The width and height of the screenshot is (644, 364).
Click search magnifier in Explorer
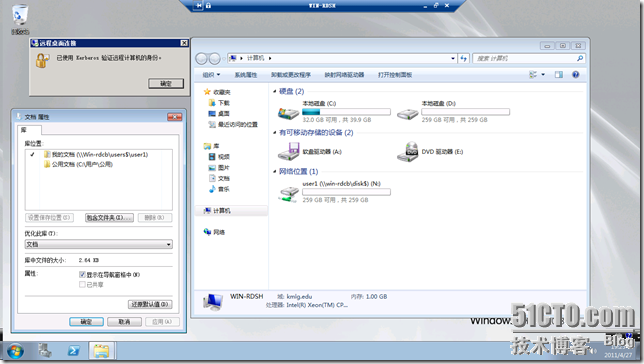coord(580,58)
